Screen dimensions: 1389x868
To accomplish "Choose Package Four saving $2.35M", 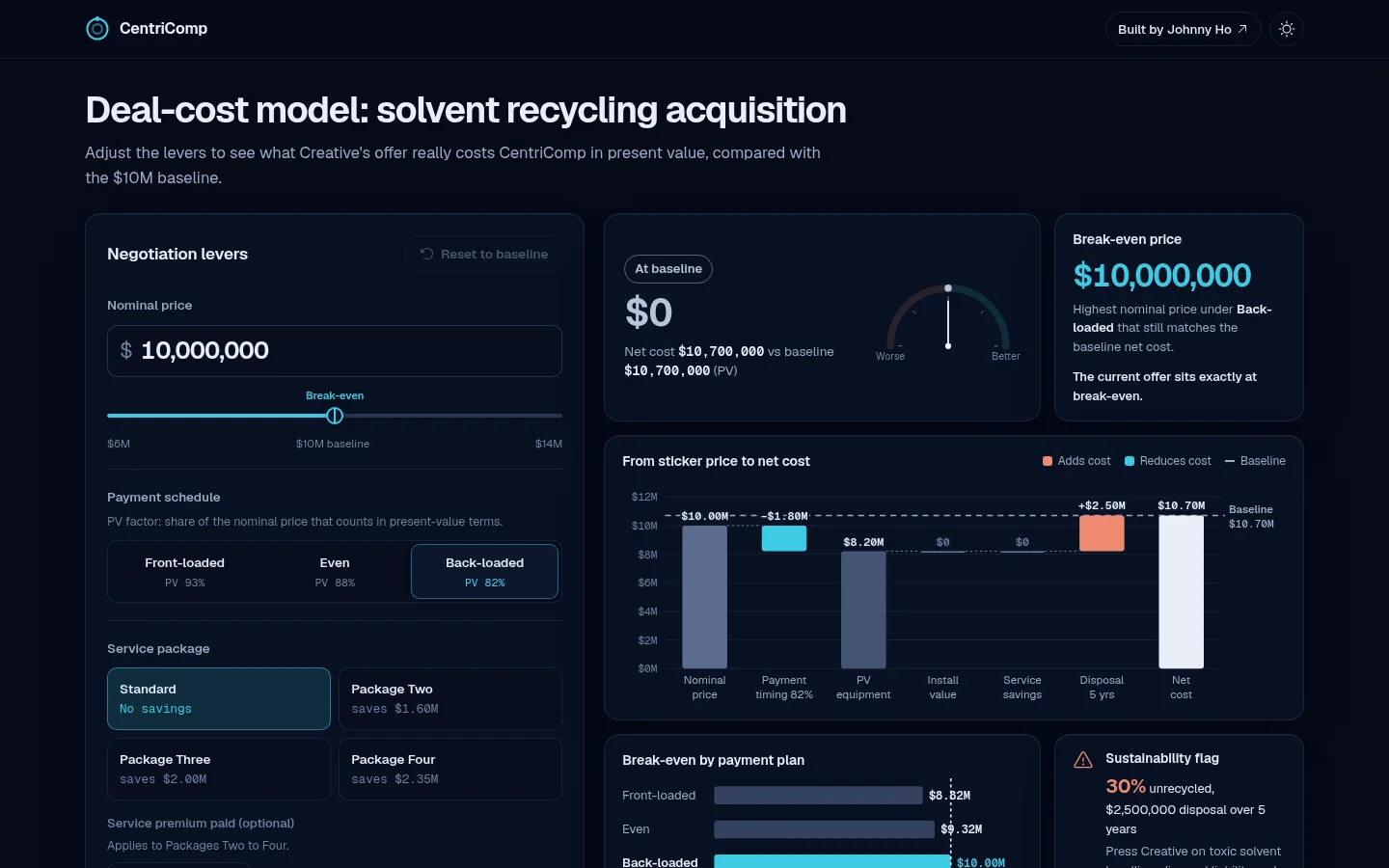I will pyautogui.click(x=450, y=769).
